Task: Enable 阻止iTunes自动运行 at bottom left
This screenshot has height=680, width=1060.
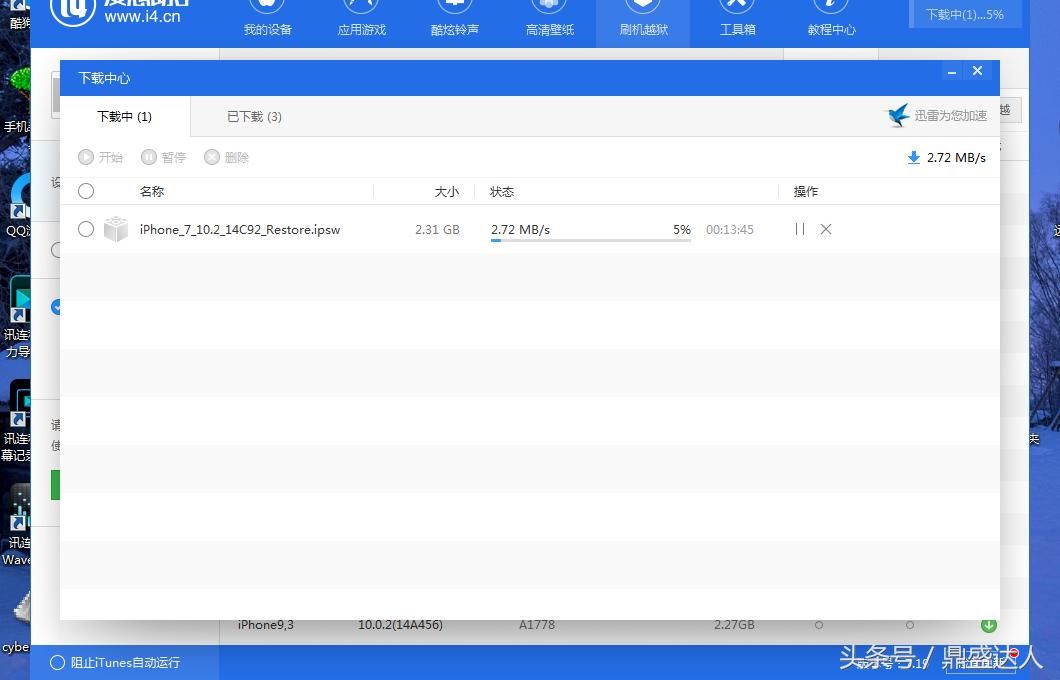Action: tap(57, 662)
